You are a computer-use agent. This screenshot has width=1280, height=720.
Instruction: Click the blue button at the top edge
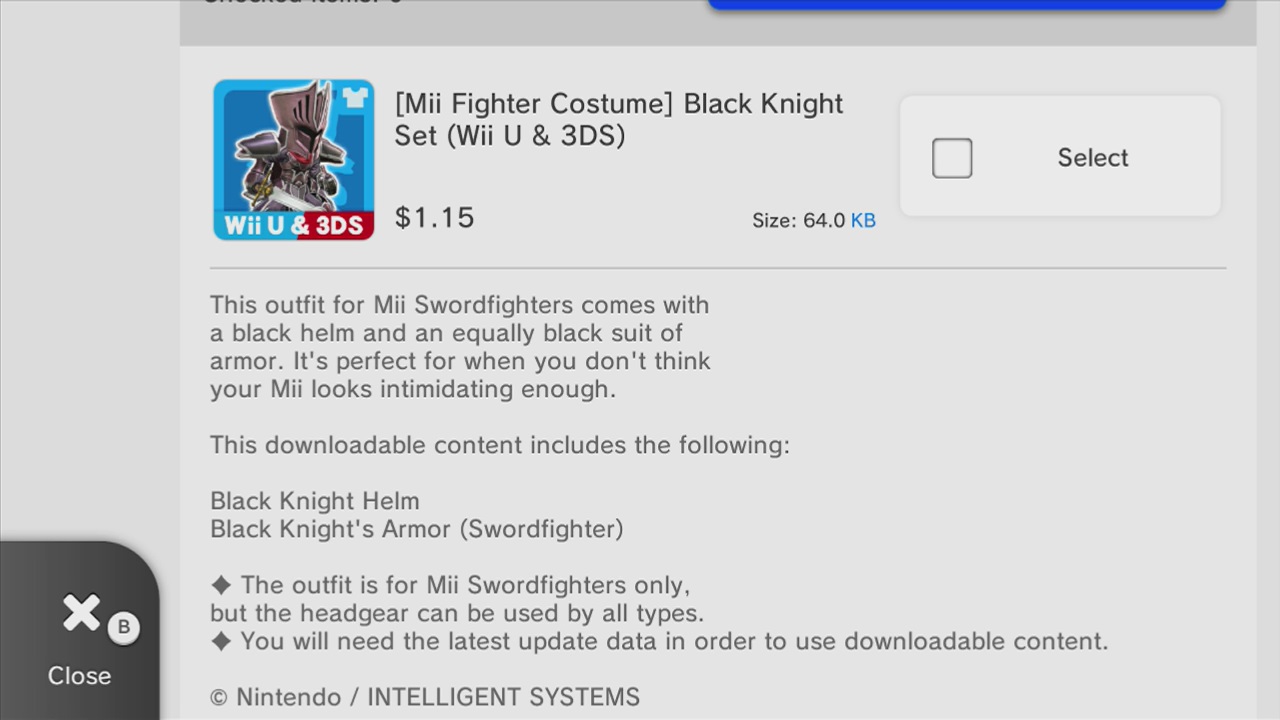pos(967,4)
